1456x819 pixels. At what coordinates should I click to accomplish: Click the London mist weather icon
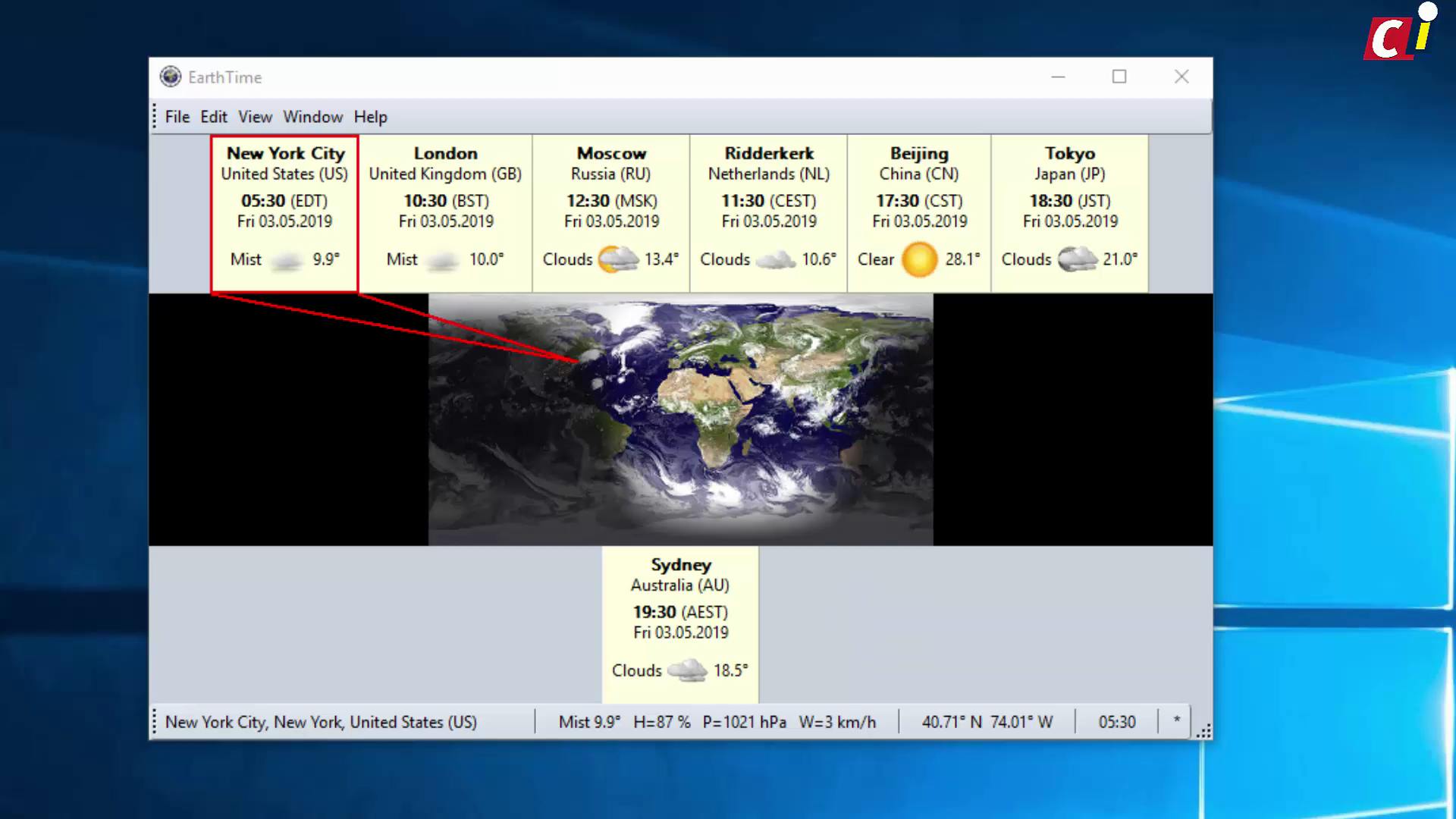tap(443, 262)
